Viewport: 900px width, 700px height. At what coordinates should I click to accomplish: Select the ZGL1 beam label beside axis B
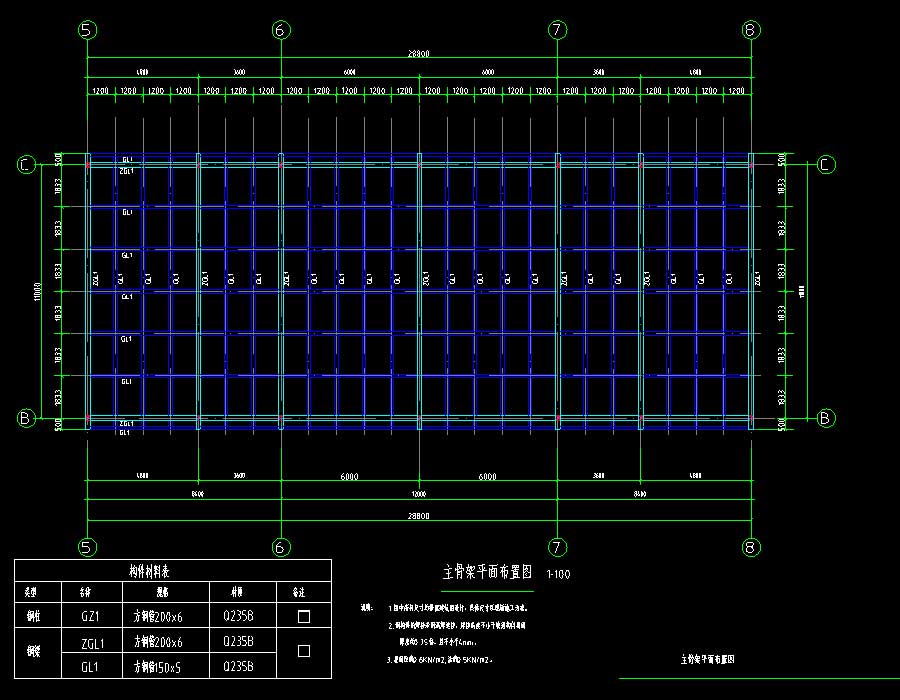pyautogui.click(x=126, y=423)
